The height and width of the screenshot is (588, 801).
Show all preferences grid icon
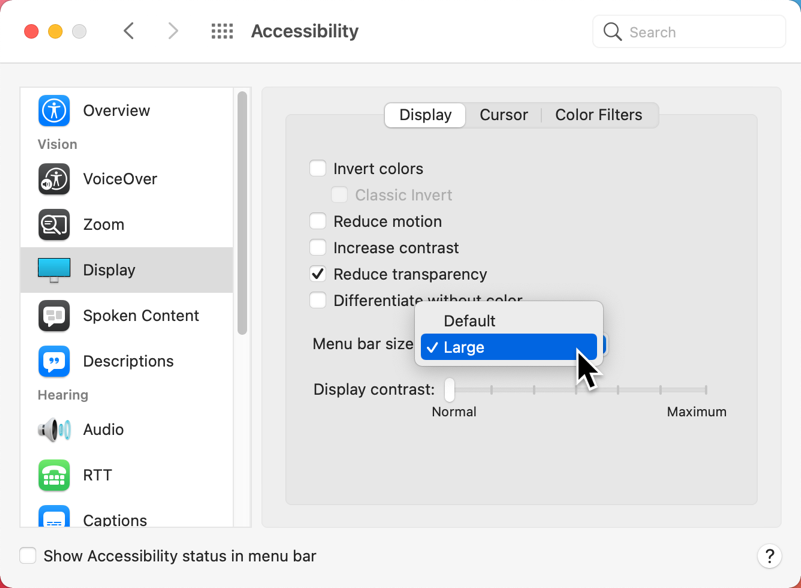(222, 32)
